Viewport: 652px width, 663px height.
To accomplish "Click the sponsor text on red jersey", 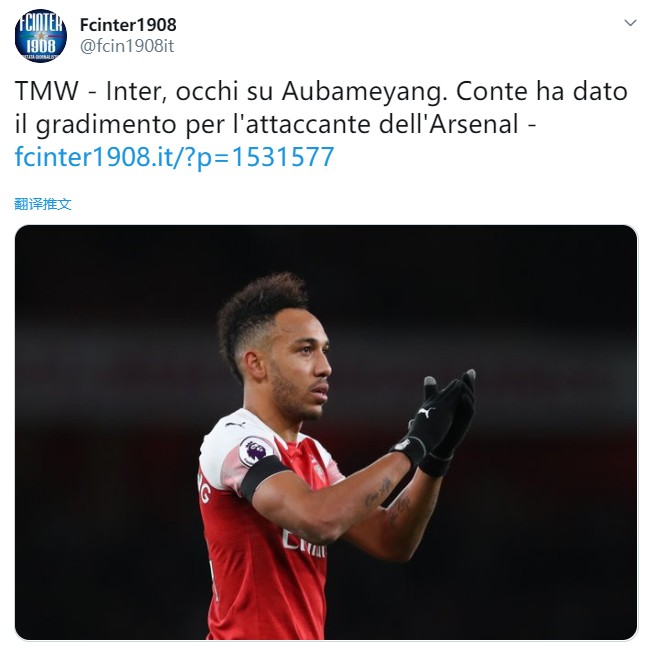I will point(303,541).
